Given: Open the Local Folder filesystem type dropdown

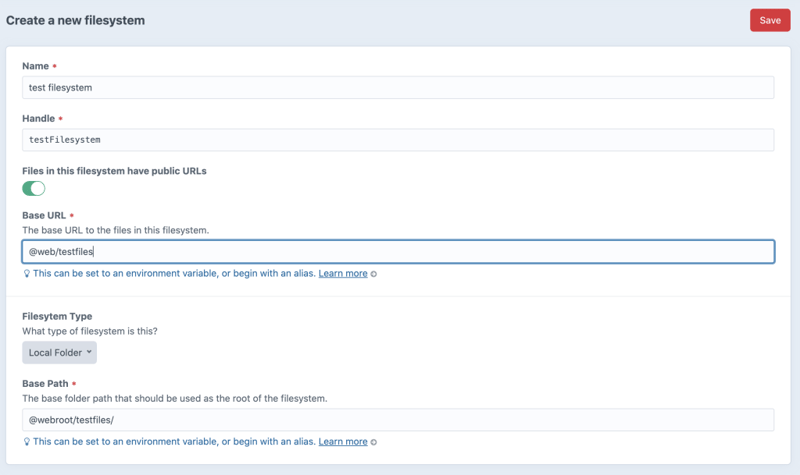Looking at the screenshot, I should click(x=60, y=352).
